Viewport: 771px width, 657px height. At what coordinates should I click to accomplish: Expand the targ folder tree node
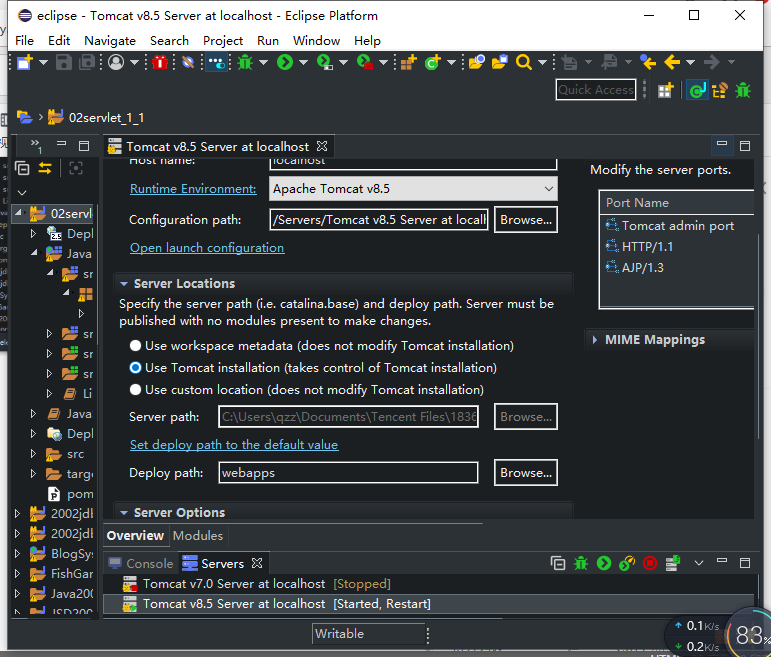33,474
